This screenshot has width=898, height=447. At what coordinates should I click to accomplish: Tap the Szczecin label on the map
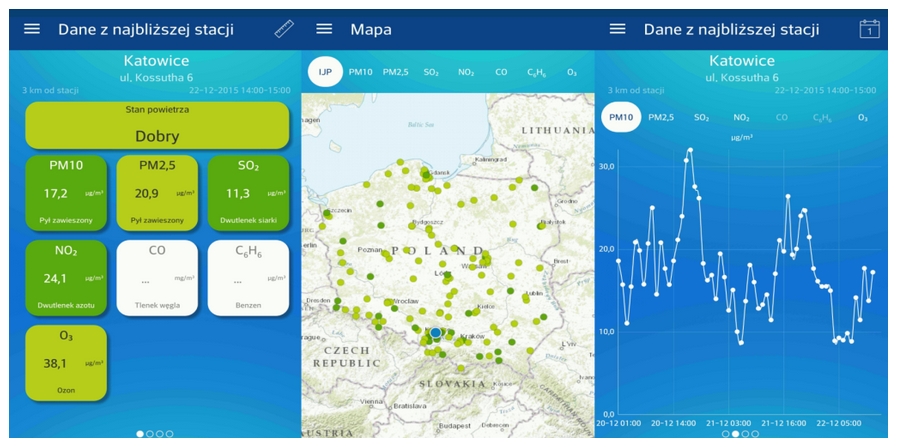click(338, 210)
